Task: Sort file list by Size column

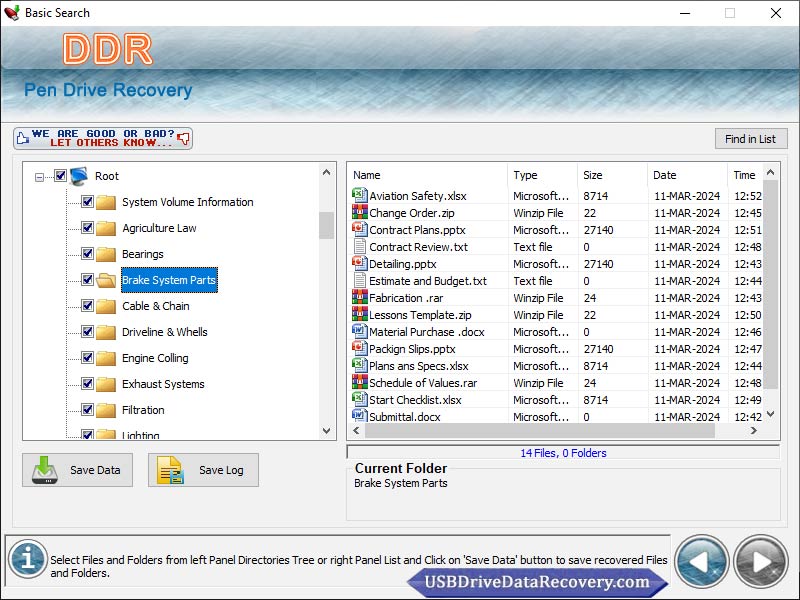Action: pos(613,175)
